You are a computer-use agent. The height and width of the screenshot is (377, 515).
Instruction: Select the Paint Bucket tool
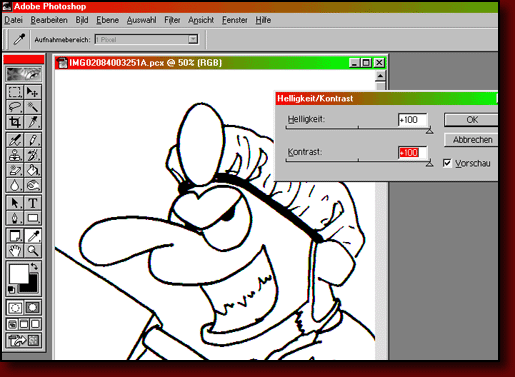33,170
